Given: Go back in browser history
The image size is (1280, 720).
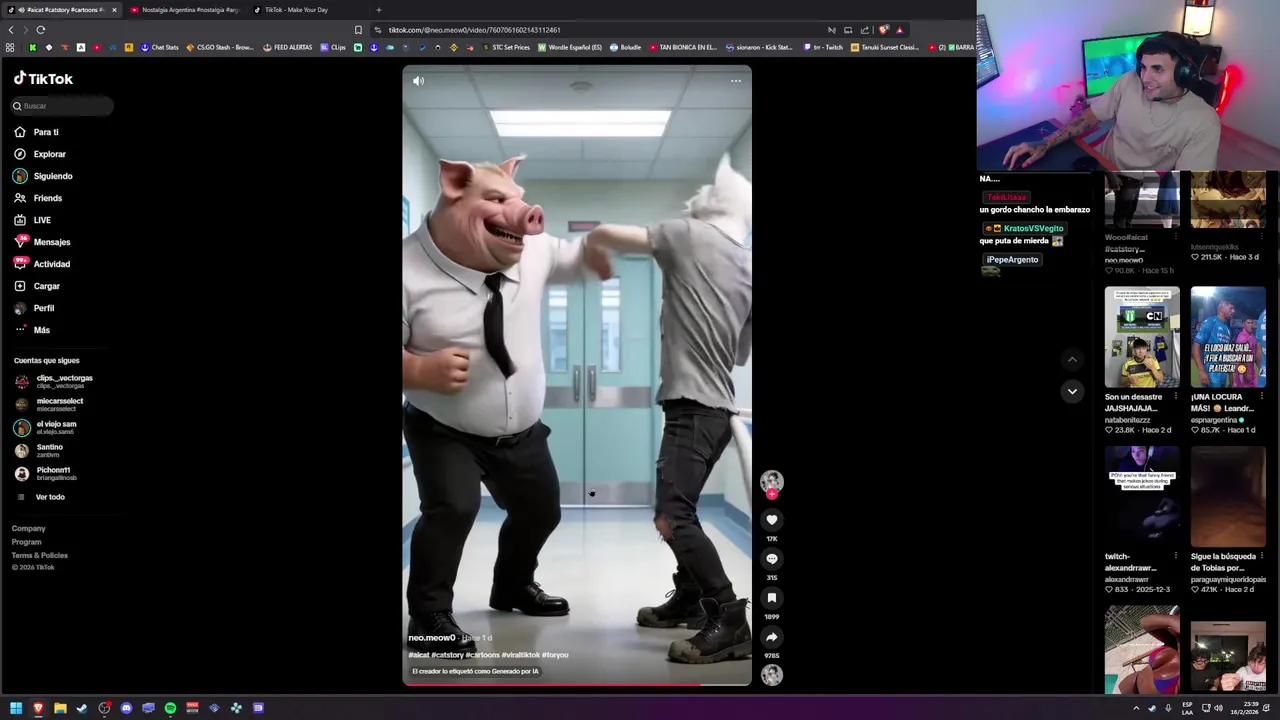Looking at the screenshot, I should coord(11,30).
